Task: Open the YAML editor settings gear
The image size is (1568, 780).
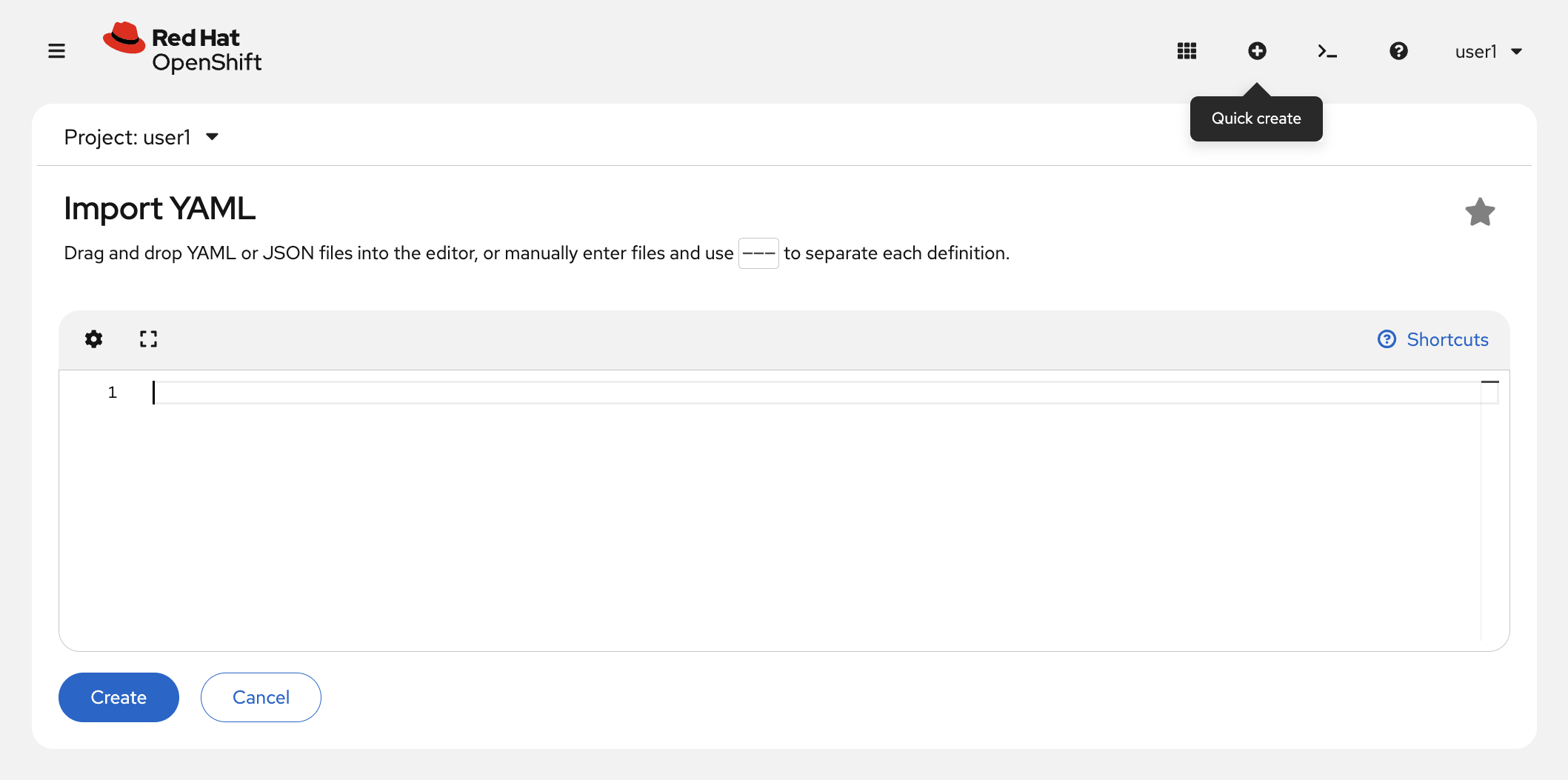Action: (94, 339)
